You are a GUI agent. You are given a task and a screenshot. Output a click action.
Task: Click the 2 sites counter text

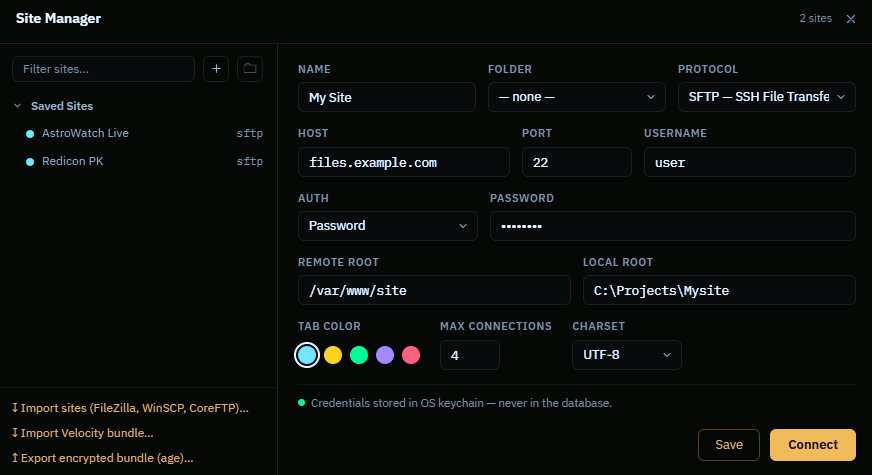click(815, 18)
